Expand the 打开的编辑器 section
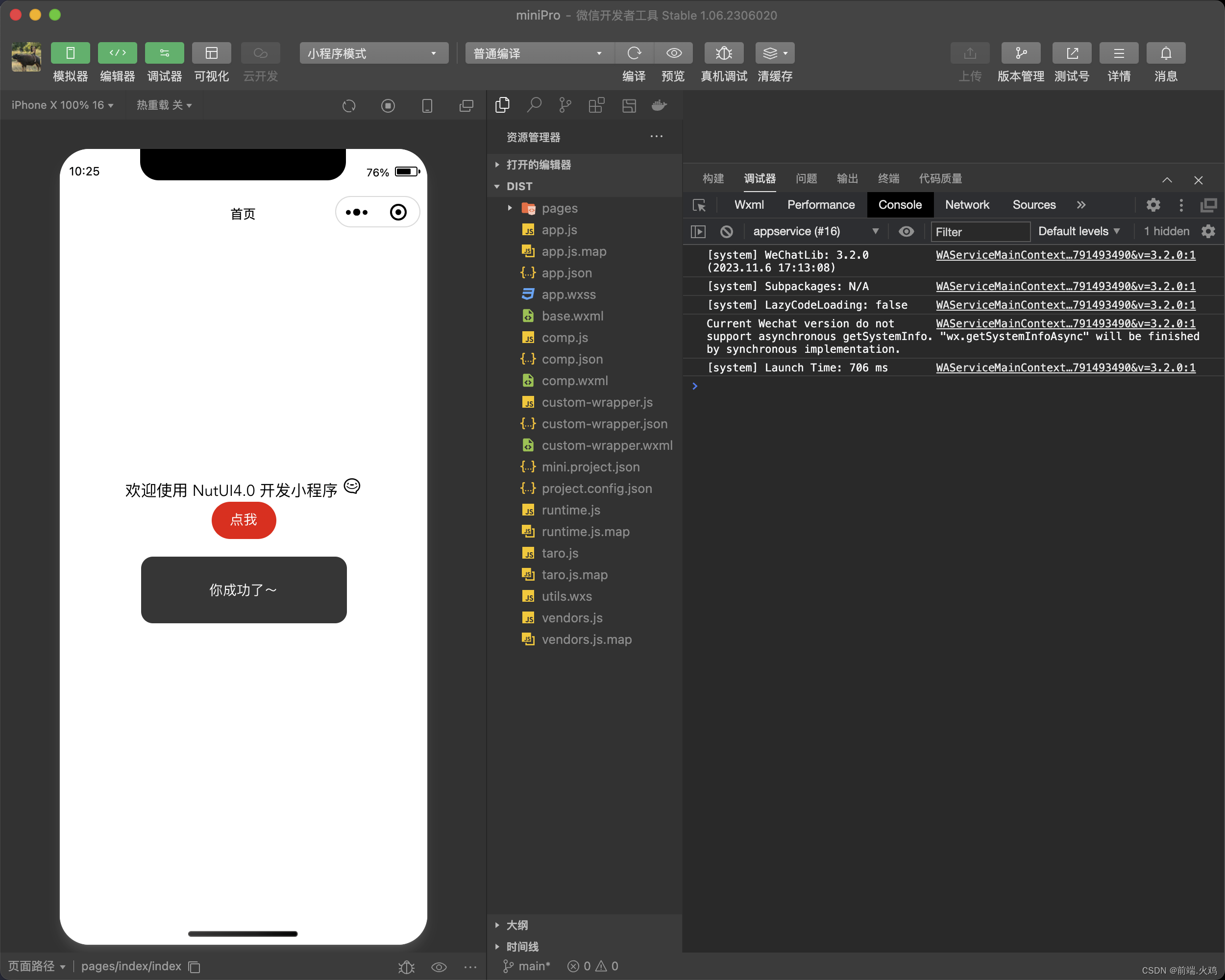Image resolution: width=1225 pixels, height=980 pixels. [585, 165]
